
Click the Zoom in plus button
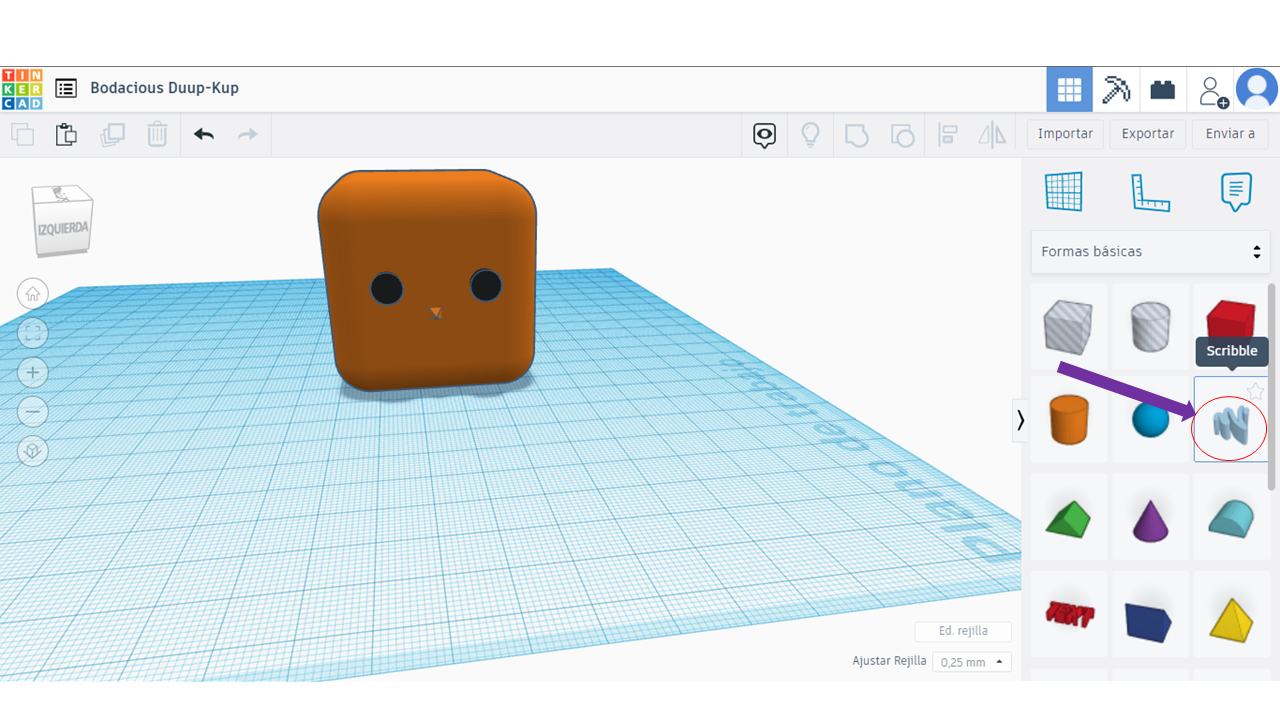(x=32, y=372)
